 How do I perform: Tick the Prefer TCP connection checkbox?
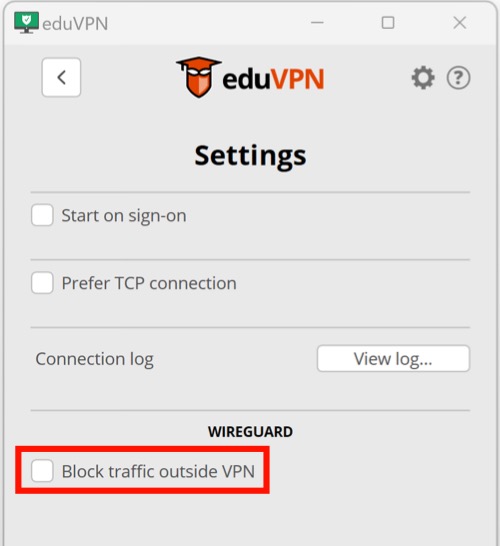click(x=42, y=283)
